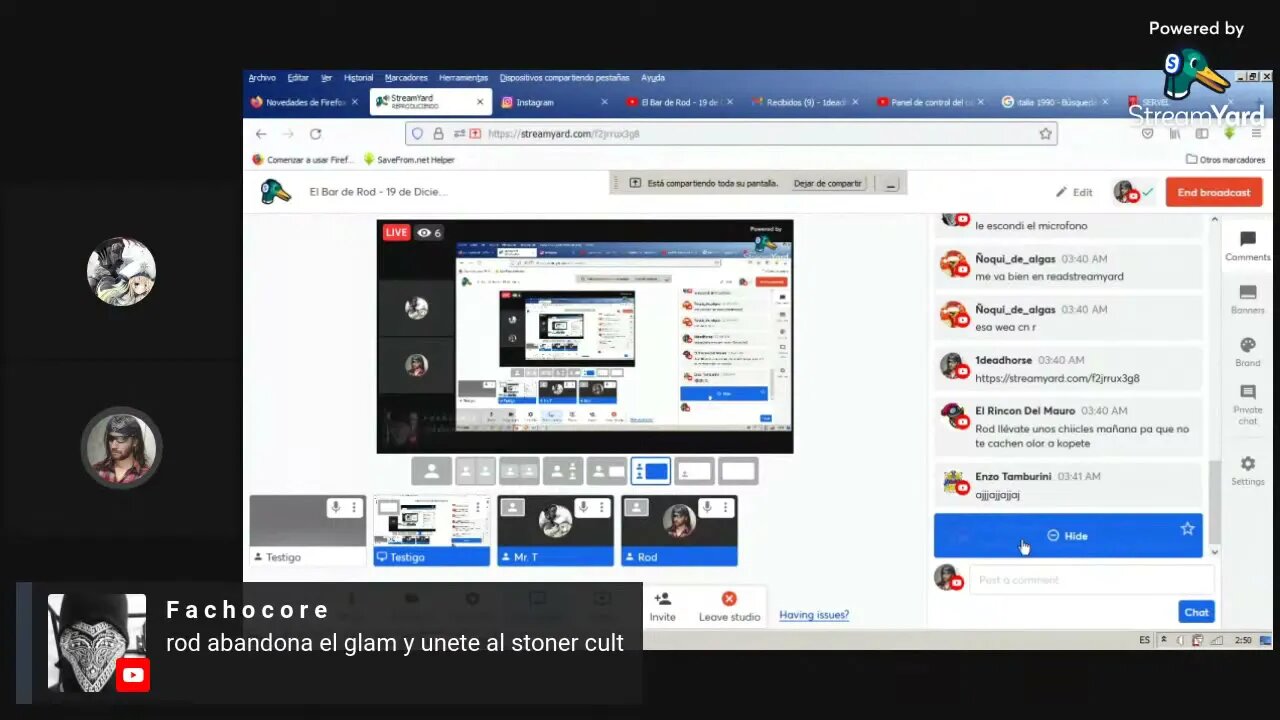Minimize the screen sharing notification bar

tap(890, 184)
